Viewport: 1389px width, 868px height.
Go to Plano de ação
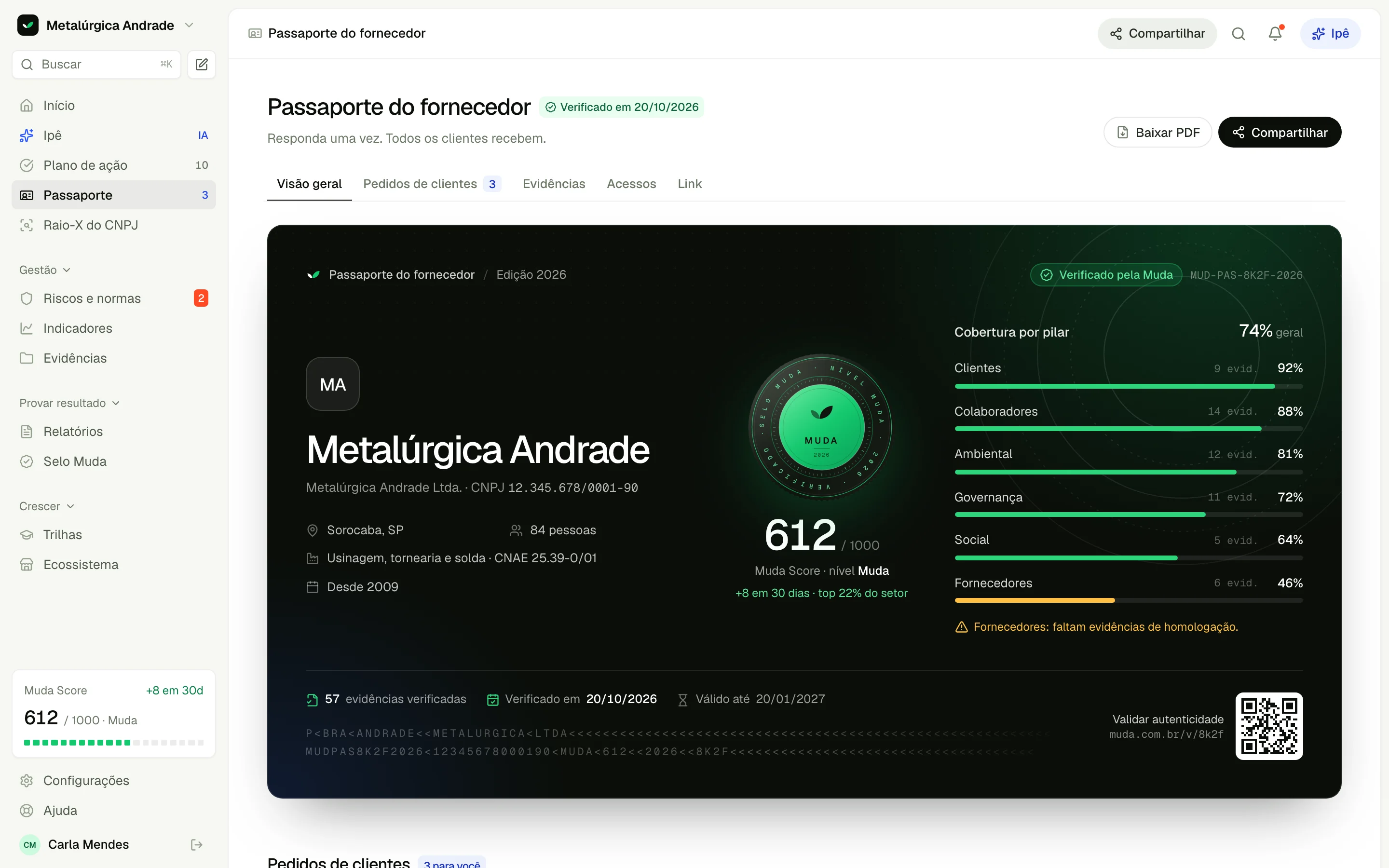[114, 165]
